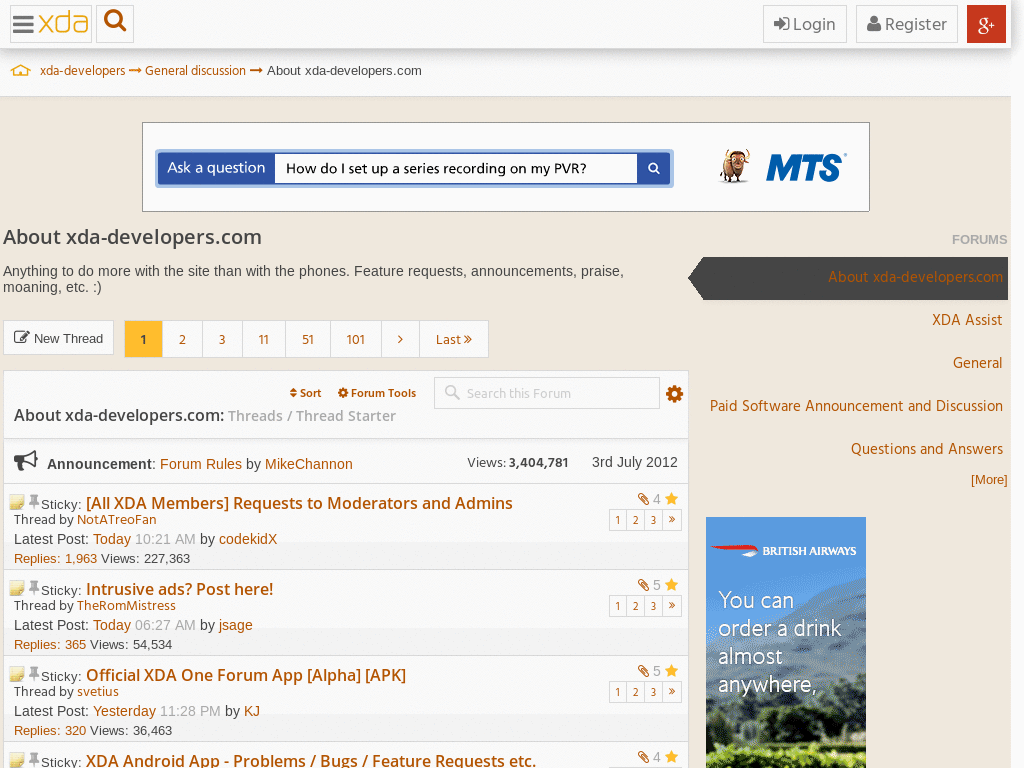Select Questions and Answers forum
The height and width of the screenshot is (768, 1024).
click(926, 449)
